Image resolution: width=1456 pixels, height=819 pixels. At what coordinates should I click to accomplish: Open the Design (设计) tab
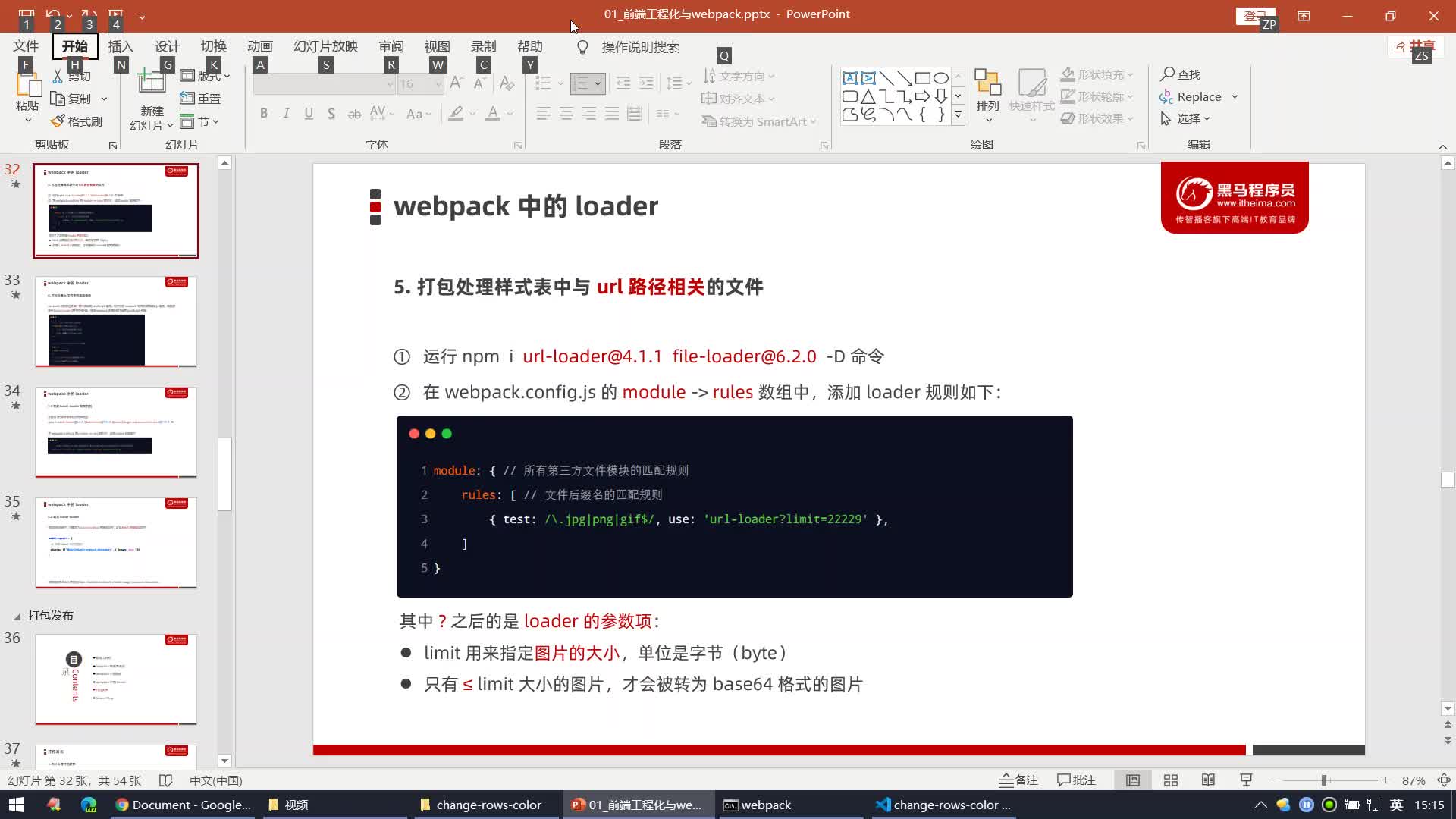click(167, 46)
